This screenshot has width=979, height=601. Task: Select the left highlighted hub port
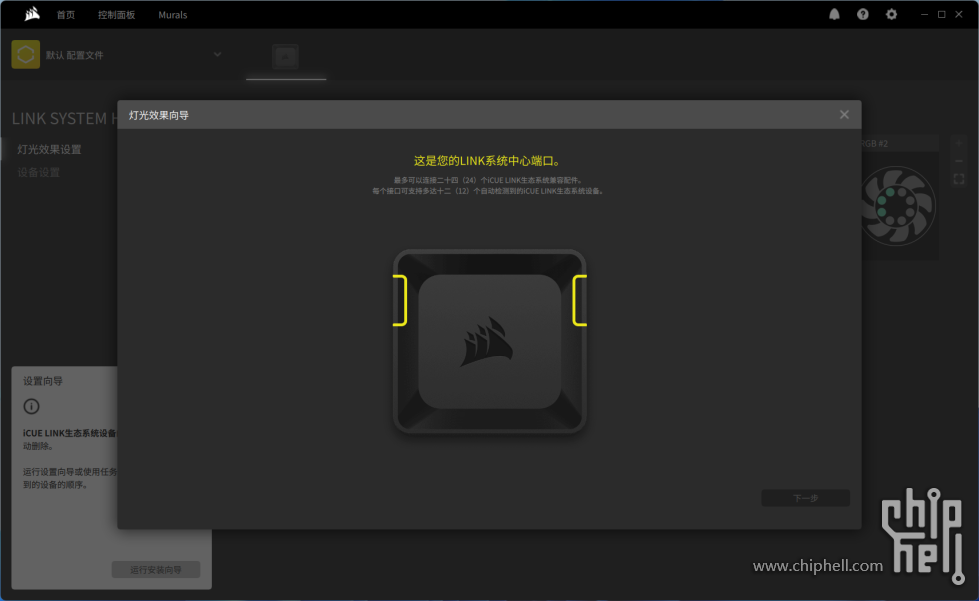tap(400, 300)
